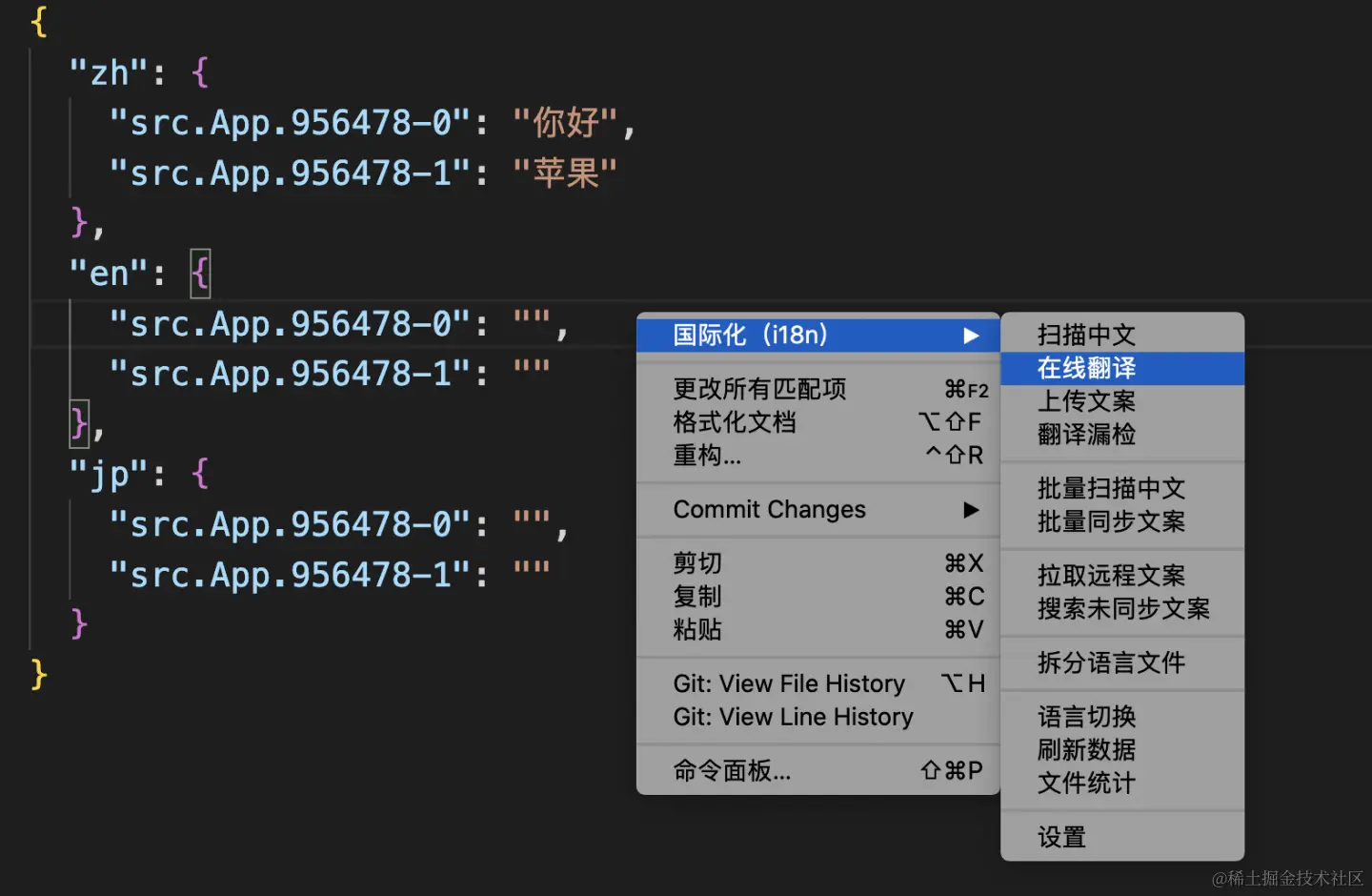Click the "你好" string value
Image resolution: width=1372 pixels, height=896 pixels.
[565, 123]
